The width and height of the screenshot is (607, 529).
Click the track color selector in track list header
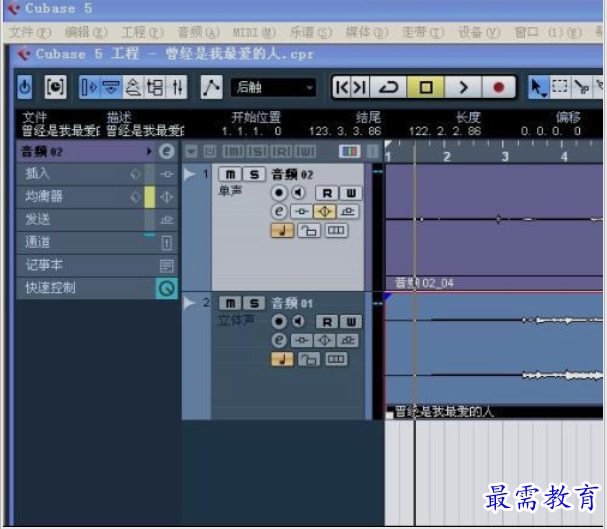point(350,151)
